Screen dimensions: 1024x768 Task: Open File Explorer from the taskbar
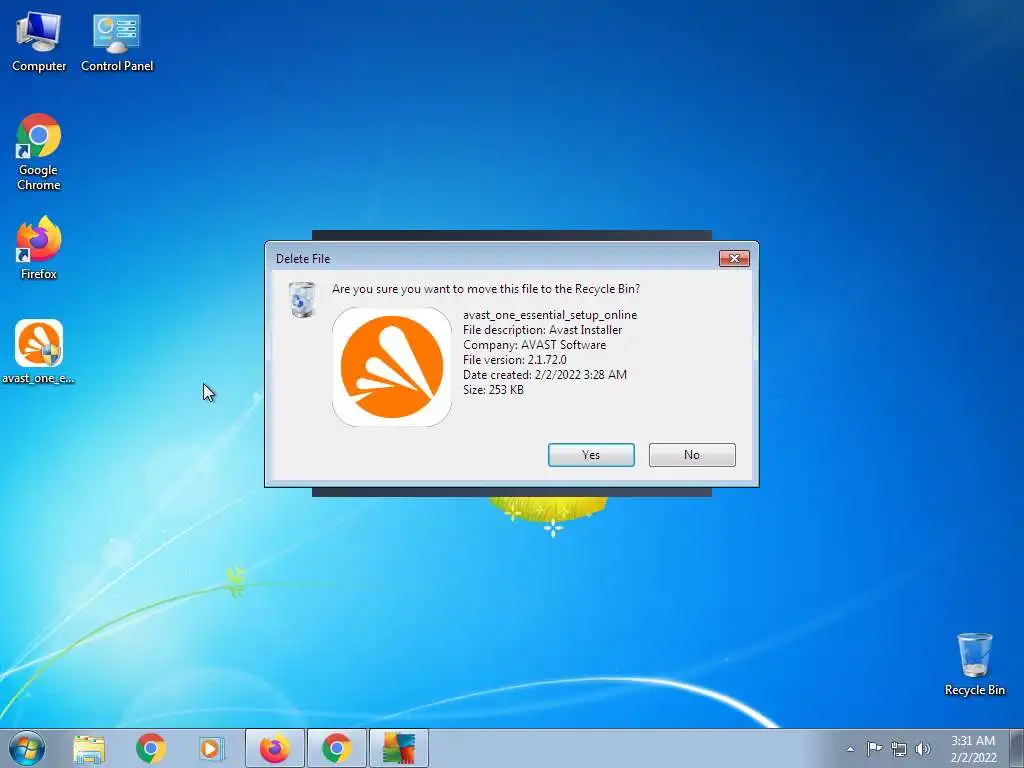[x=89, y=748]
